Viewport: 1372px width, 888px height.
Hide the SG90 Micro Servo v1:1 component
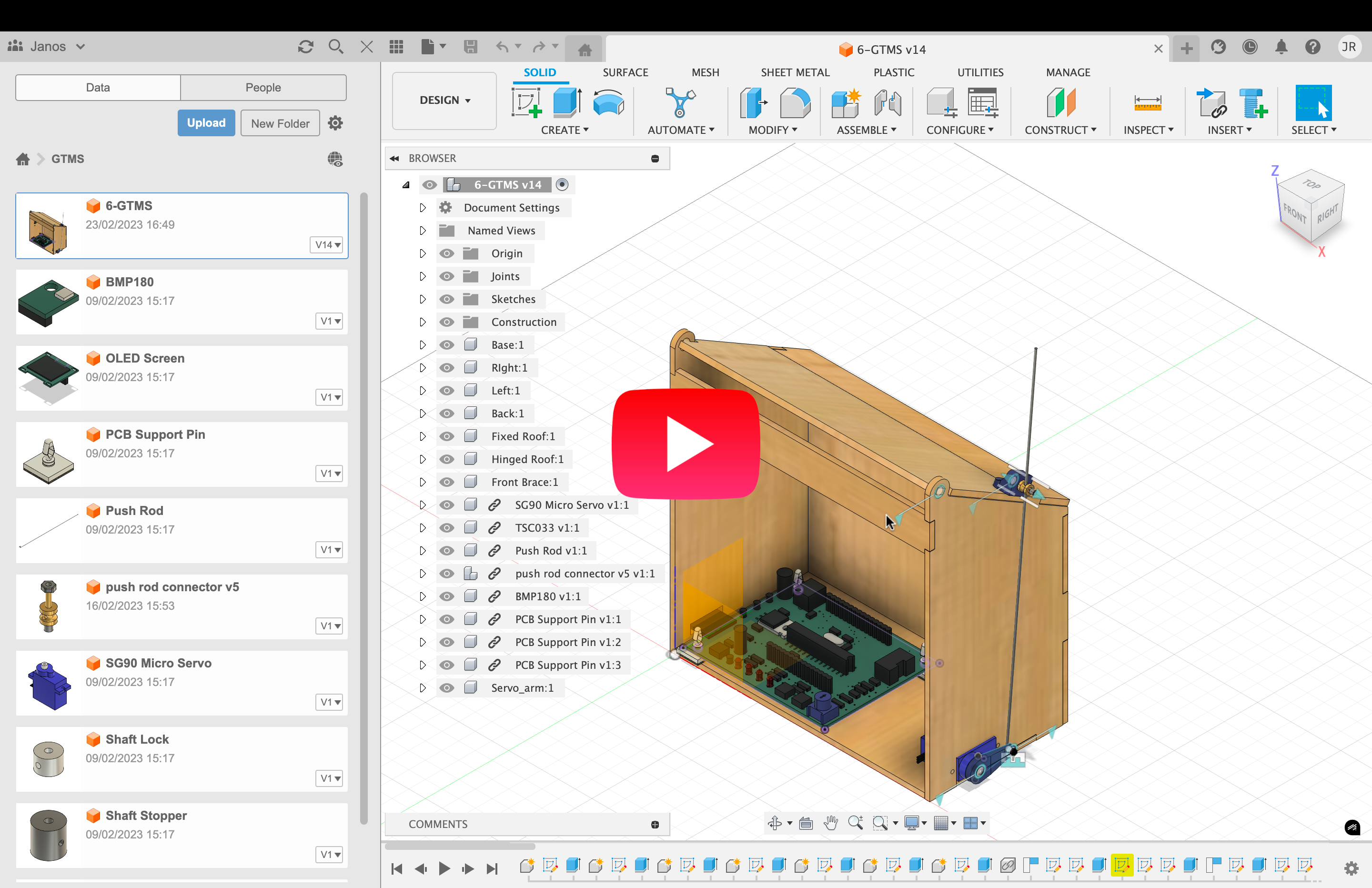[447, 505]
